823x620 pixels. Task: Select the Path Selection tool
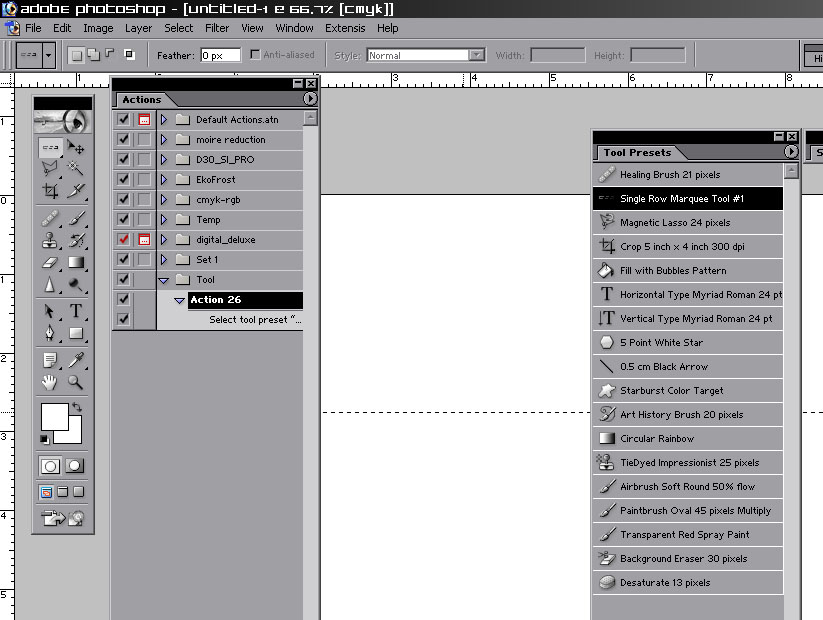coord(50,311)
